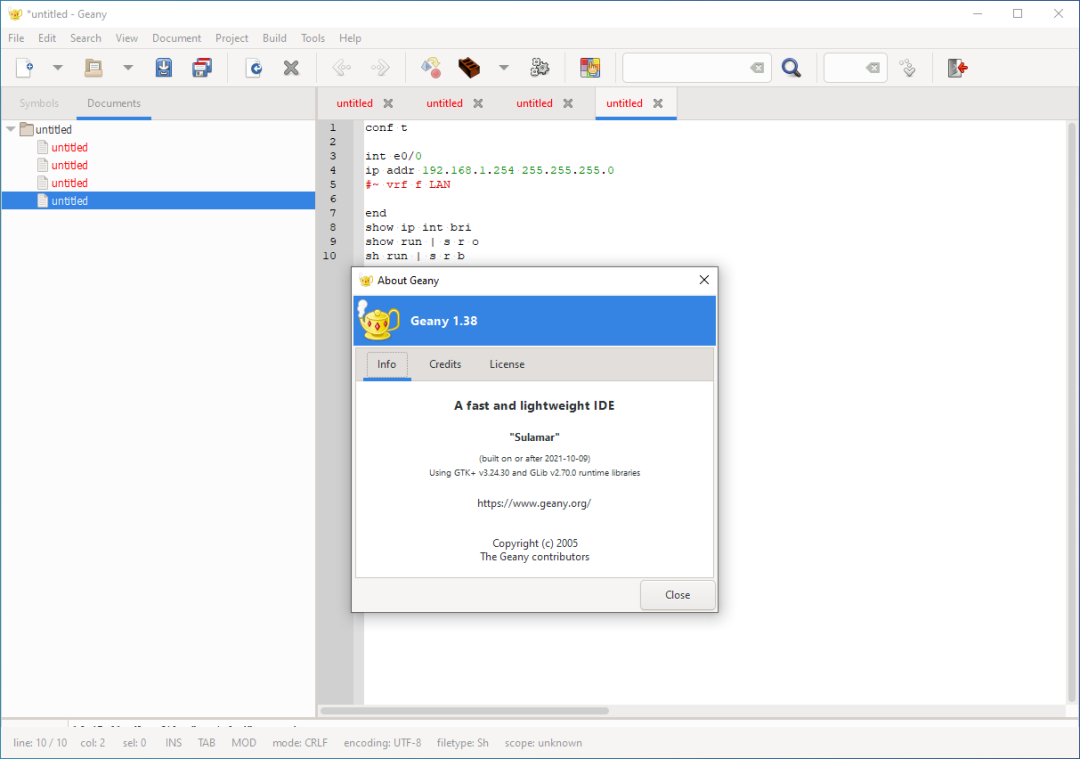Open the Project menu
Viewport: 1080px width, 759px height.
click(x=231, y=38)
